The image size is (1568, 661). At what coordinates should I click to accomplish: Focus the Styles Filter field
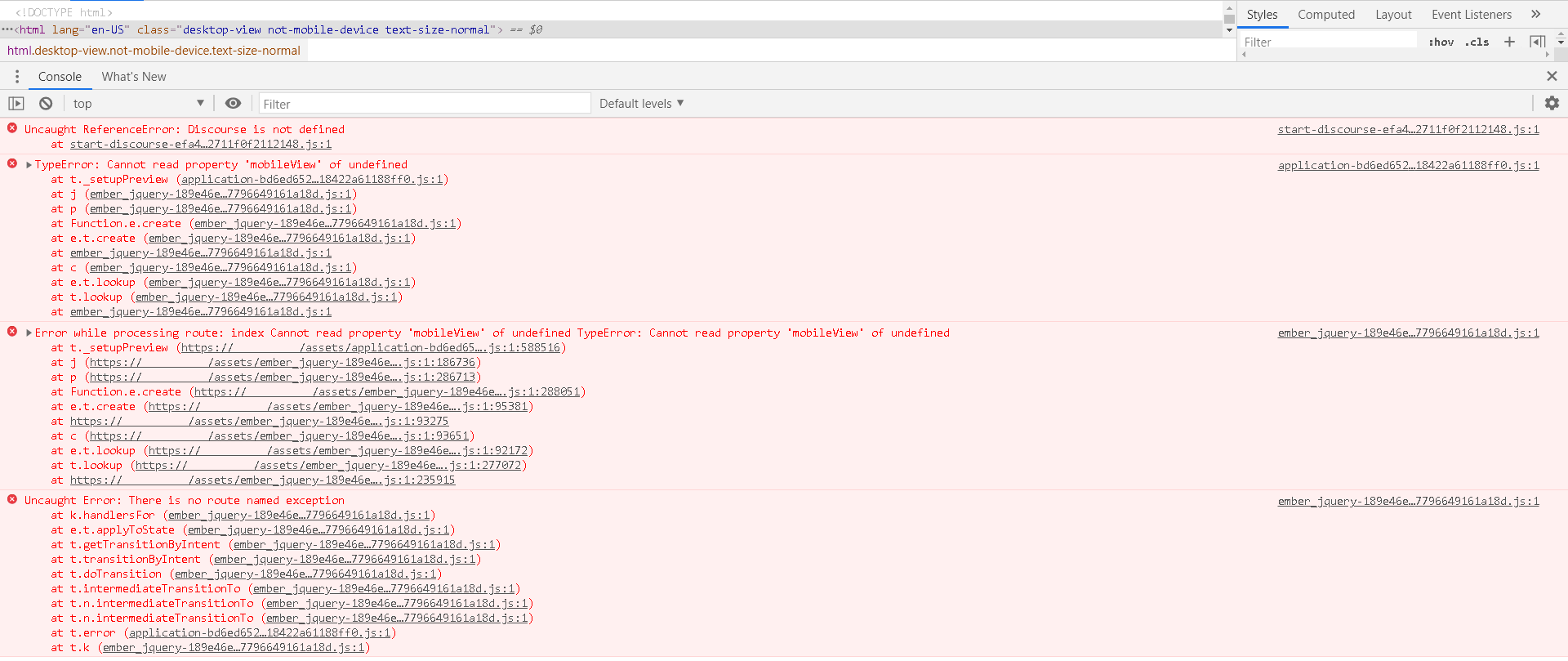(x=1330, y=42)
